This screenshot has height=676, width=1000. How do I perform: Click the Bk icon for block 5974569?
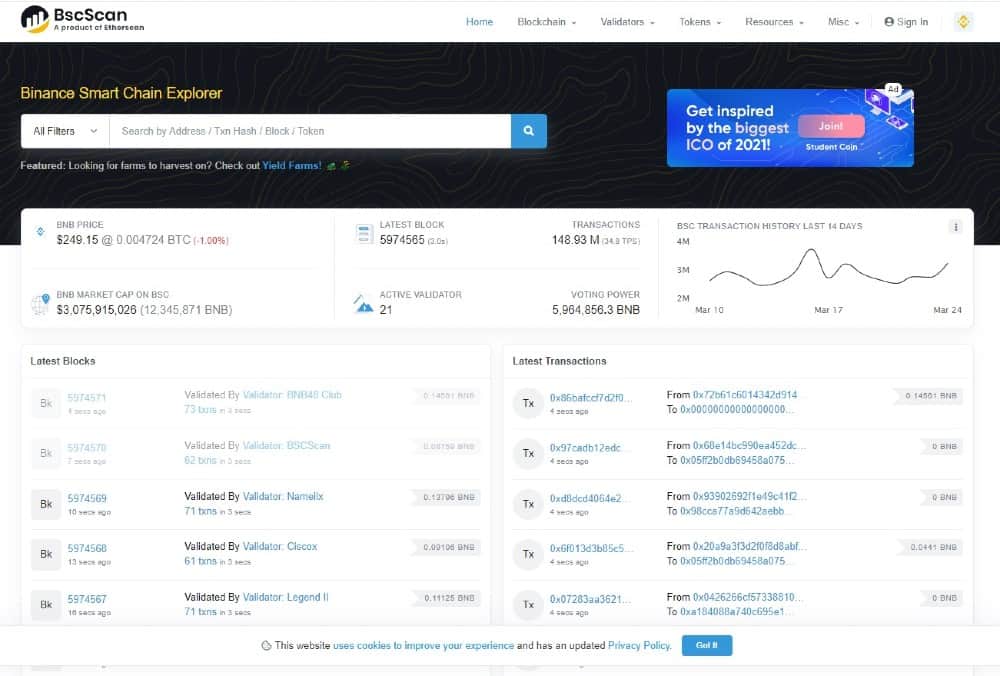coord(46,504)
